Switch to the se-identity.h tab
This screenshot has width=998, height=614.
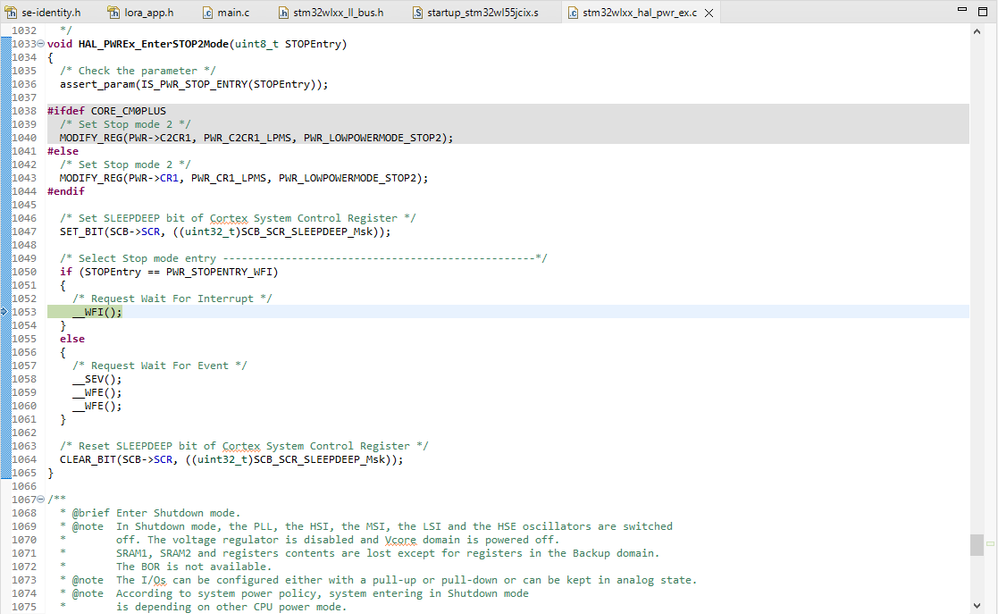pos(43,12)
